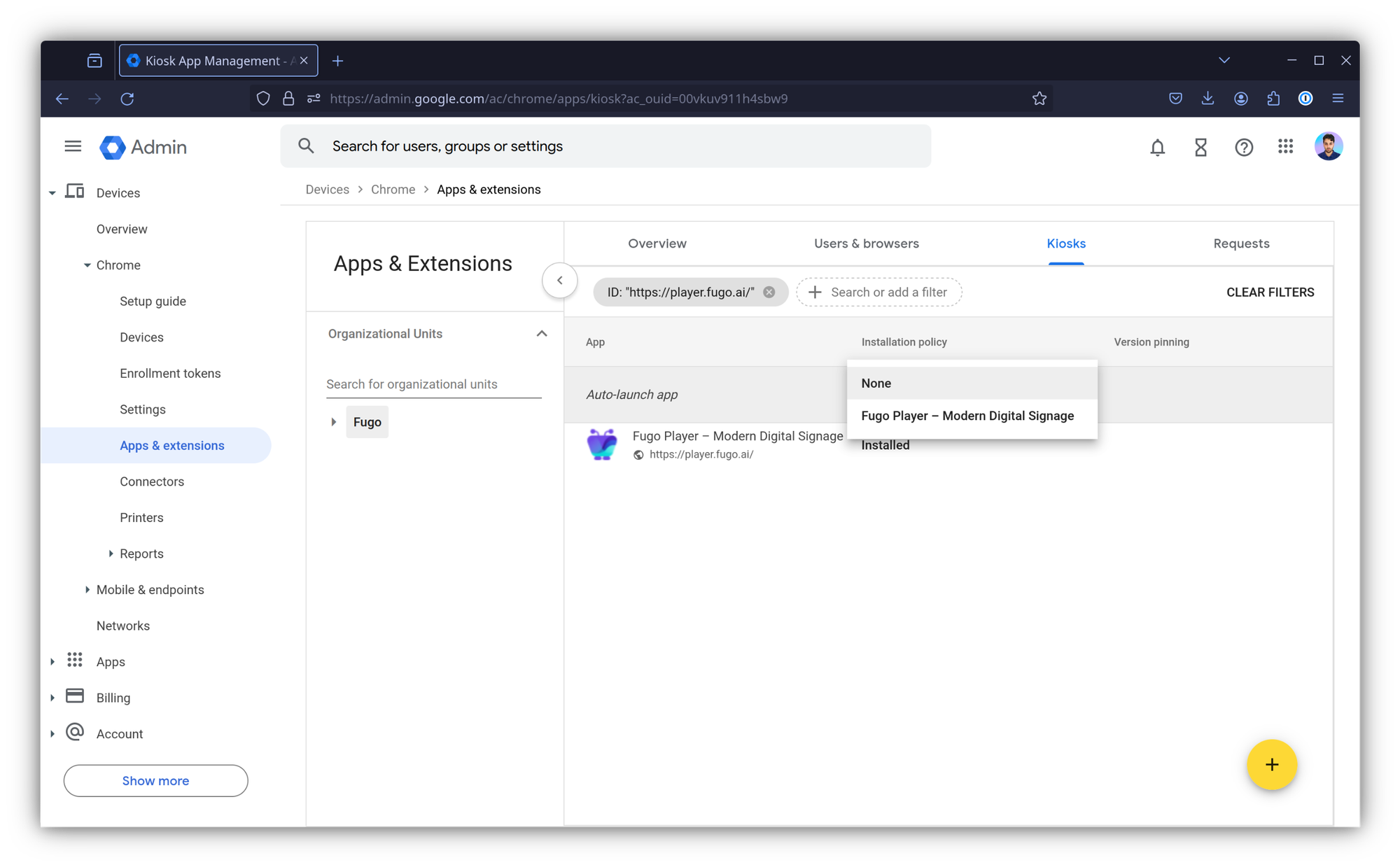Click CLEAR FILTERS button
Image resolution: width=1400 pixels, height=867 pixels.
[x=1270, y=292]
